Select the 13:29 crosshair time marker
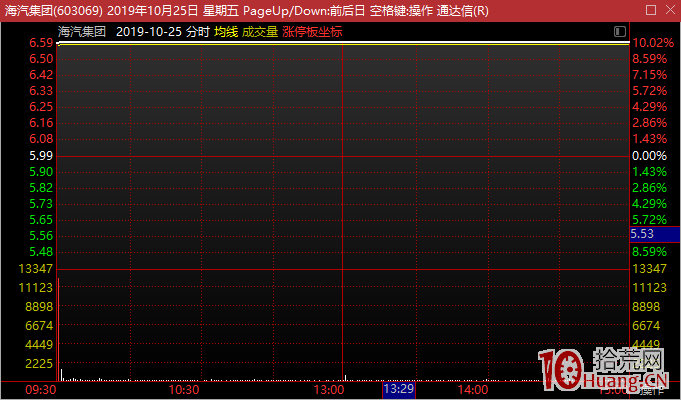This screenshot has width=681, height=400. point(399,389)
